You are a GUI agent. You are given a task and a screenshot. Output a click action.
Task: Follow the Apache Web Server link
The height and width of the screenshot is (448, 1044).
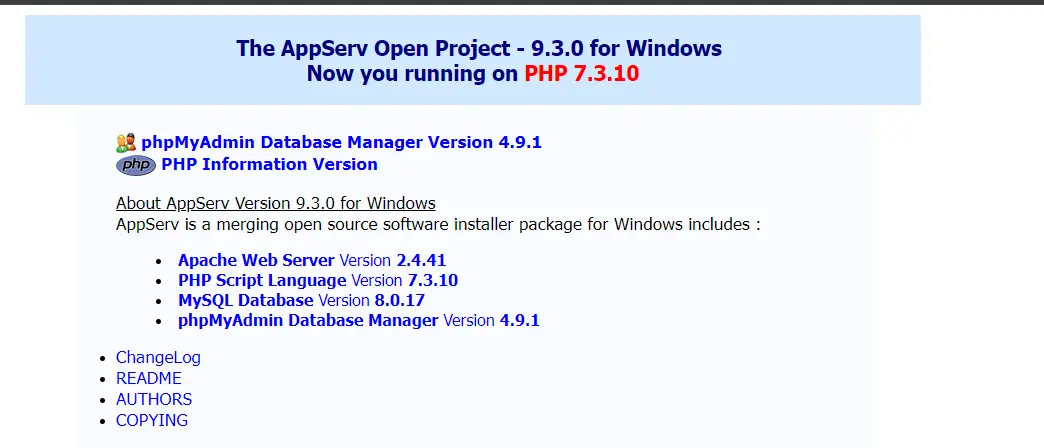point(256,260)
